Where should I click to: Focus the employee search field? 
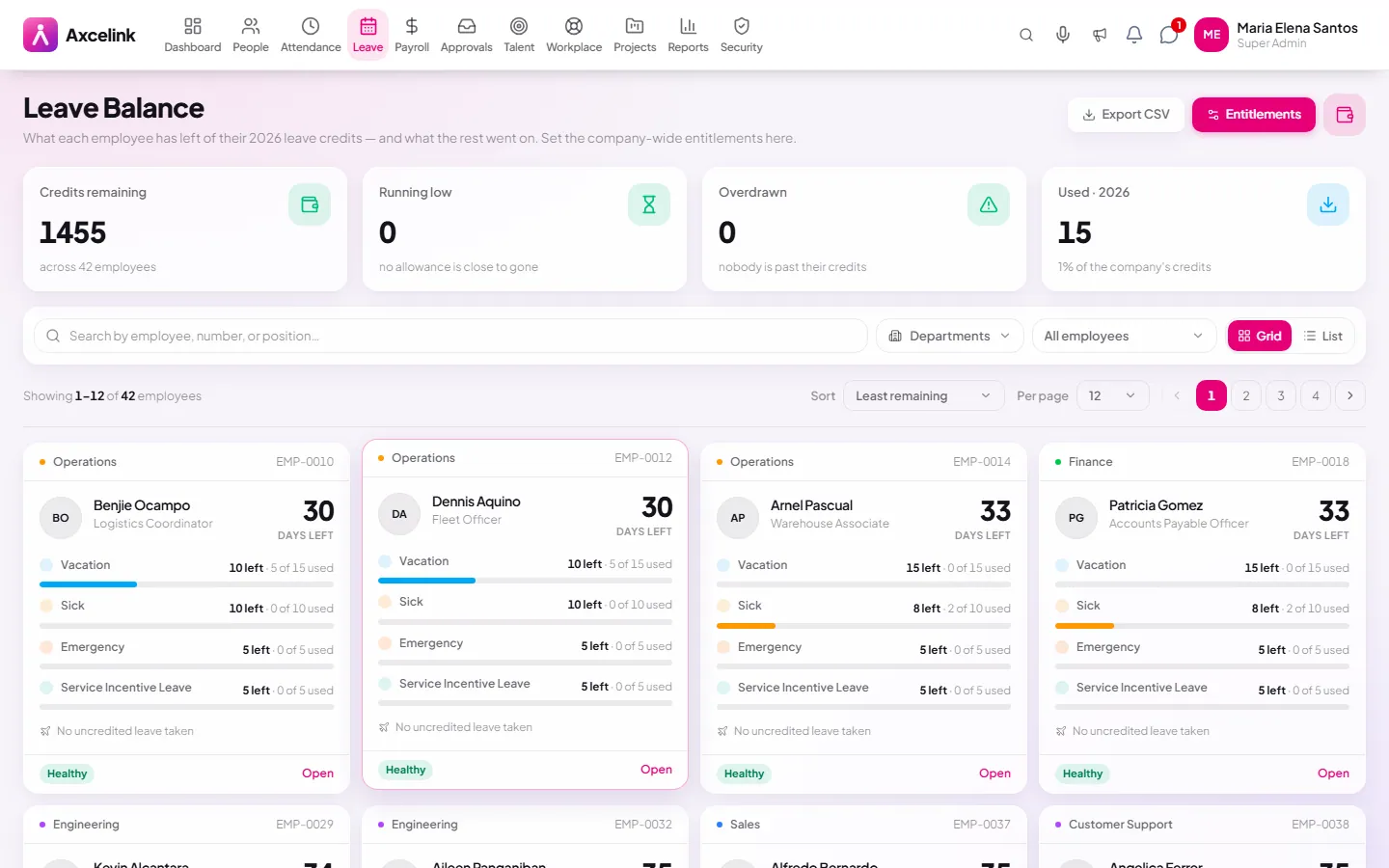450,336
